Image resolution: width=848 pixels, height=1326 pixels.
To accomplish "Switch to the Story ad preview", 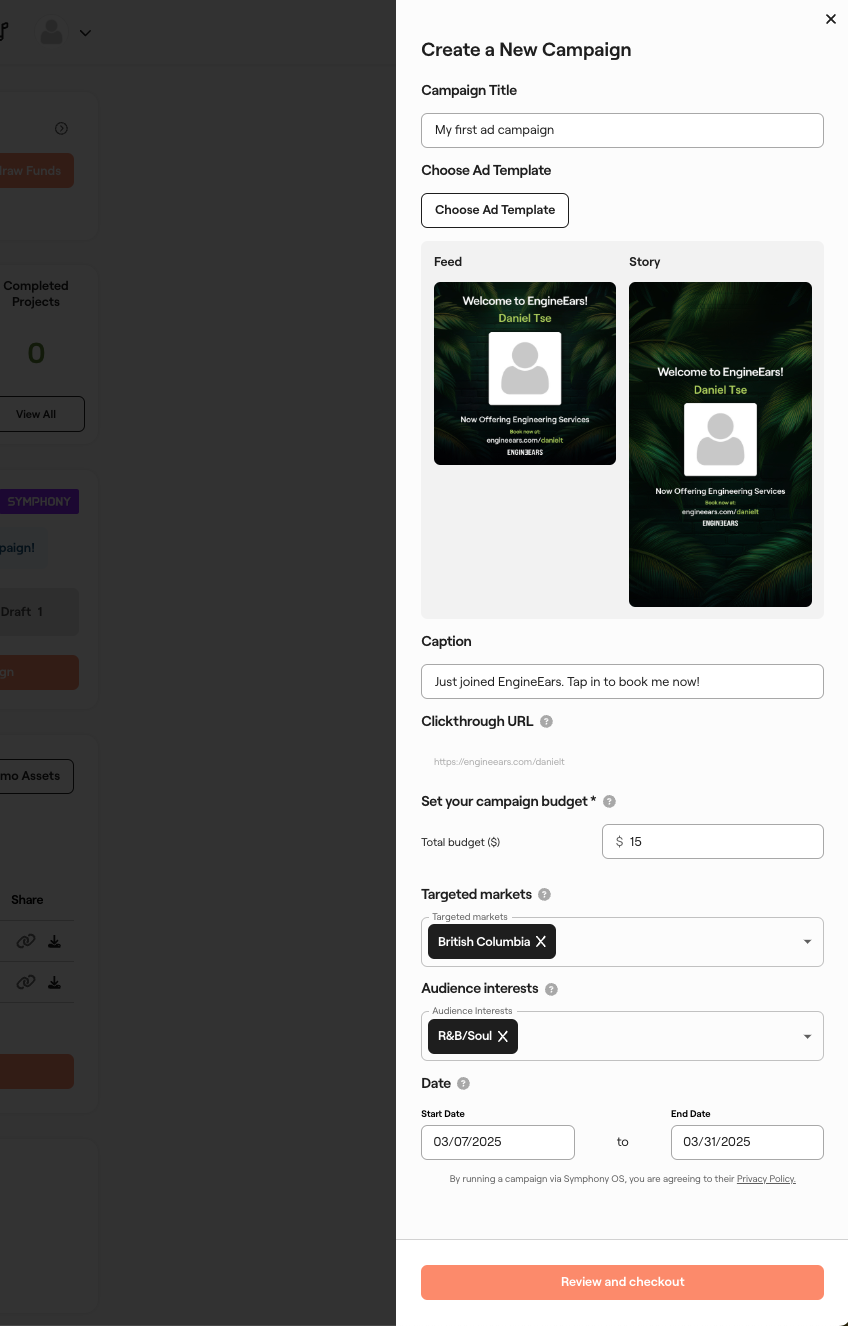I will pos(720,443).
